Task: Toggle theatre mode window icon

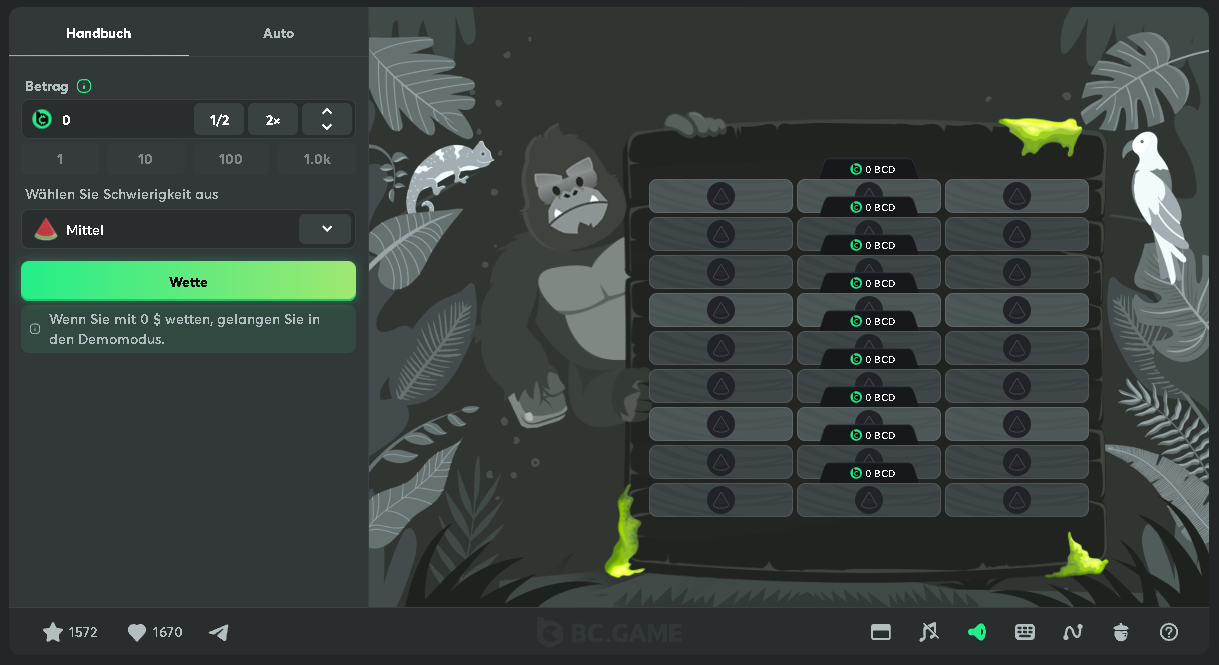Action: (881, 632)
